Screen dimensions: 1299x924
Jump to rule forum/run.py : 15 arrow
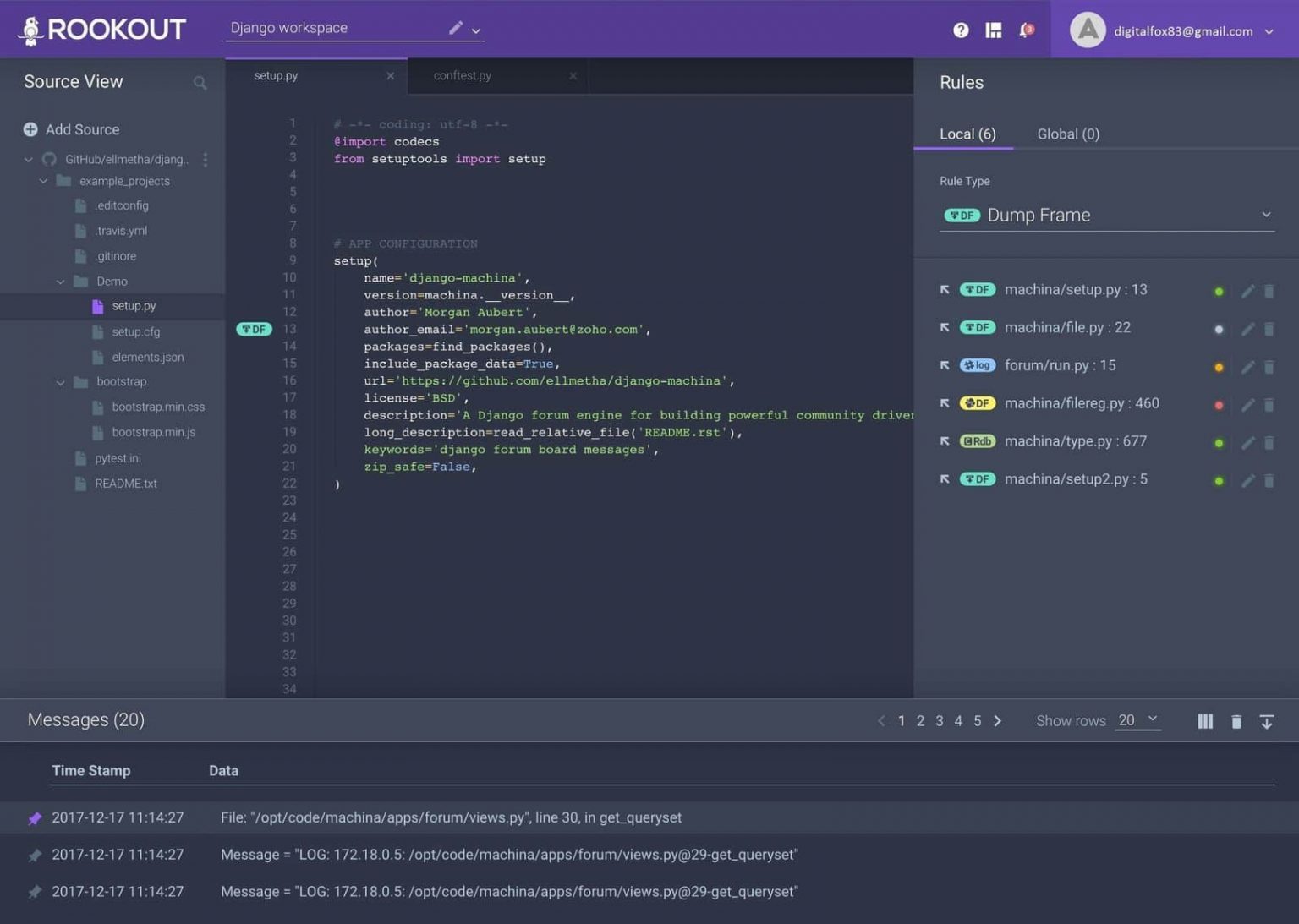click(945, 365)
